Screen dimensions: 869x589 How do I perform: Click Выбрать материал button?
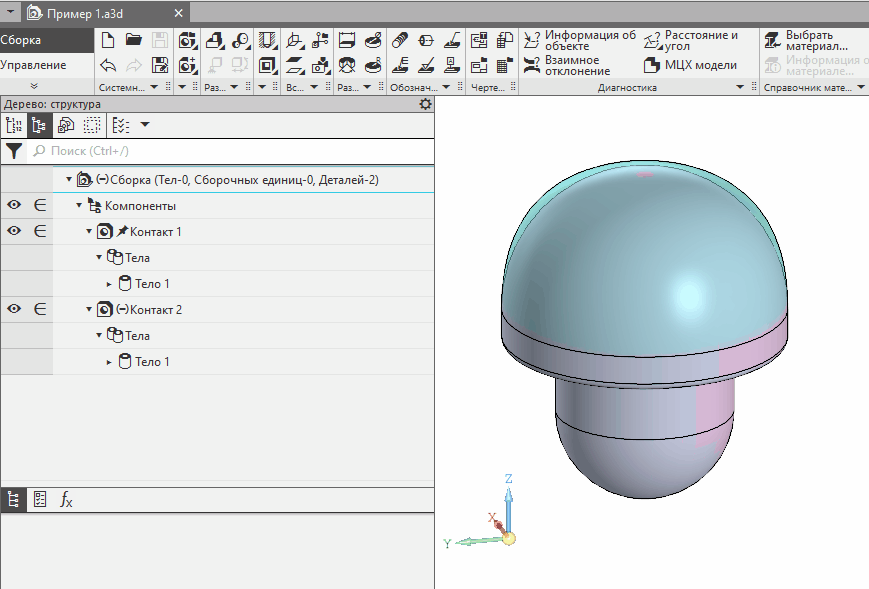click(x=811, y=41)
